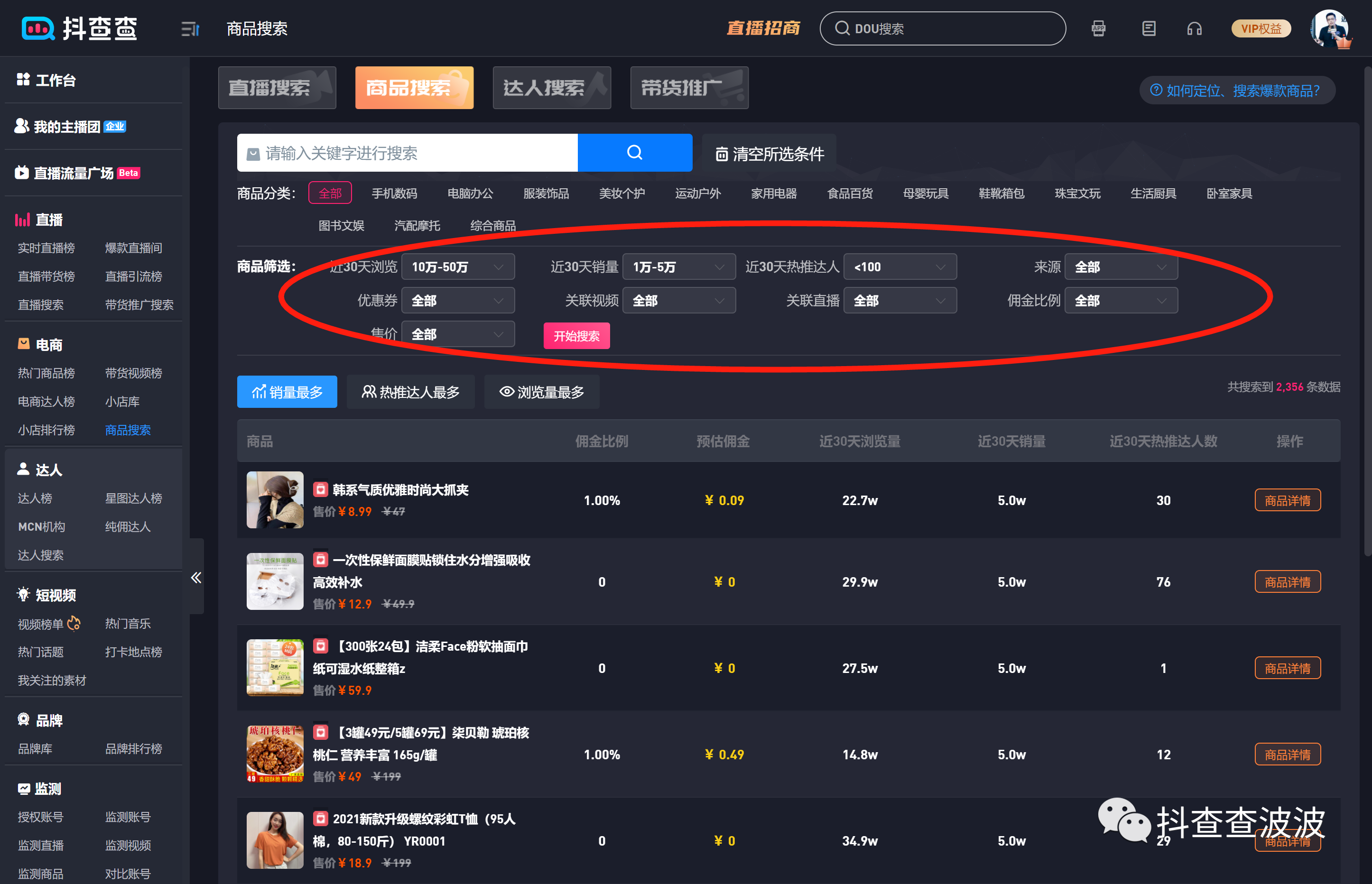The width and height of the screenshot is (1372, 884).
Task: Open the 近30天浏览 dropdown
Action: tap(457, 267)
